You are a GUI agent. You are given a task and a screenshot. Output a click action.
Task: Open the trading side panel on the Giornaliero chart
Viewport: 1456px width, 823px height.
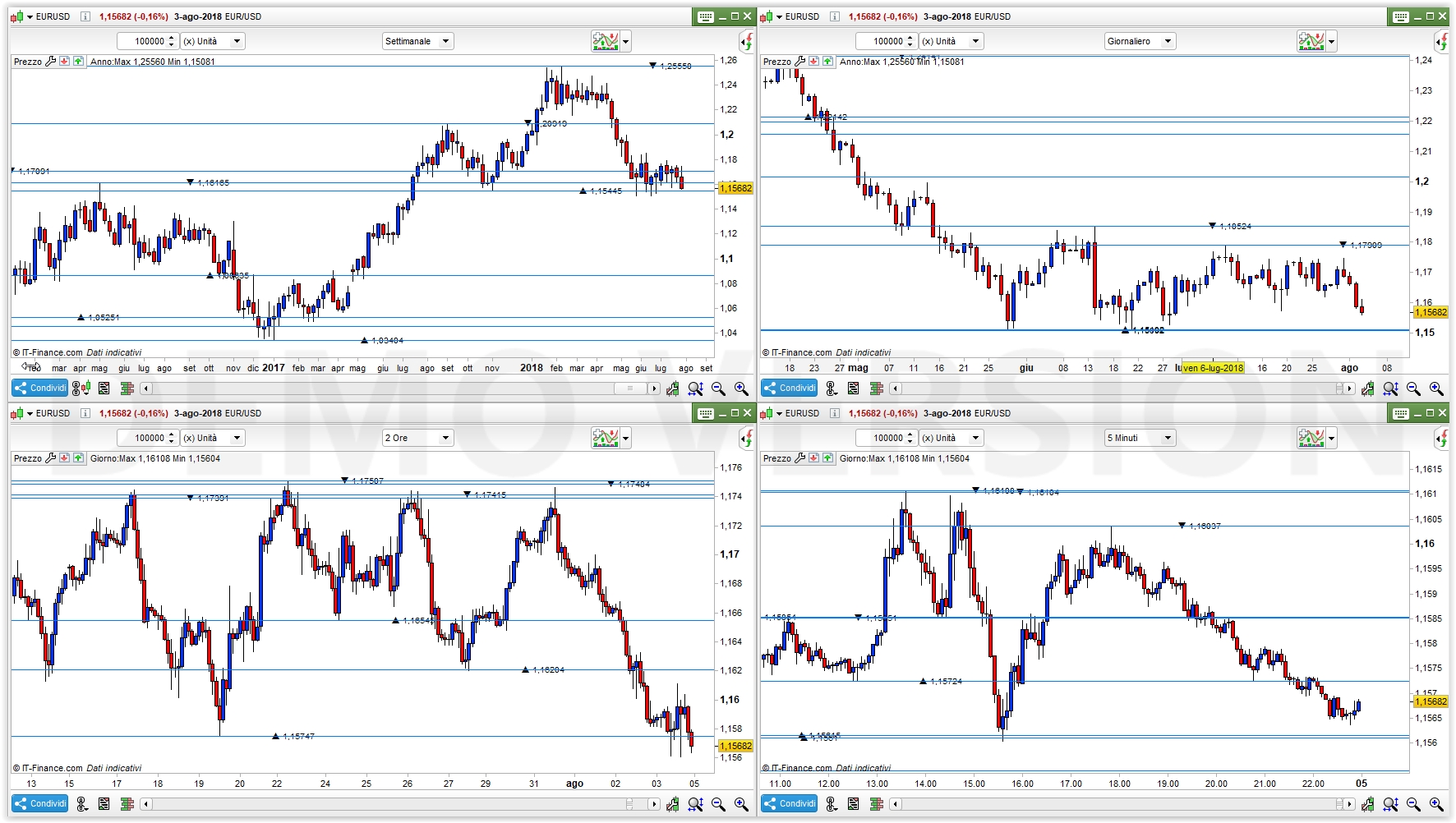pyautogui.click(x=1442, y=41)
